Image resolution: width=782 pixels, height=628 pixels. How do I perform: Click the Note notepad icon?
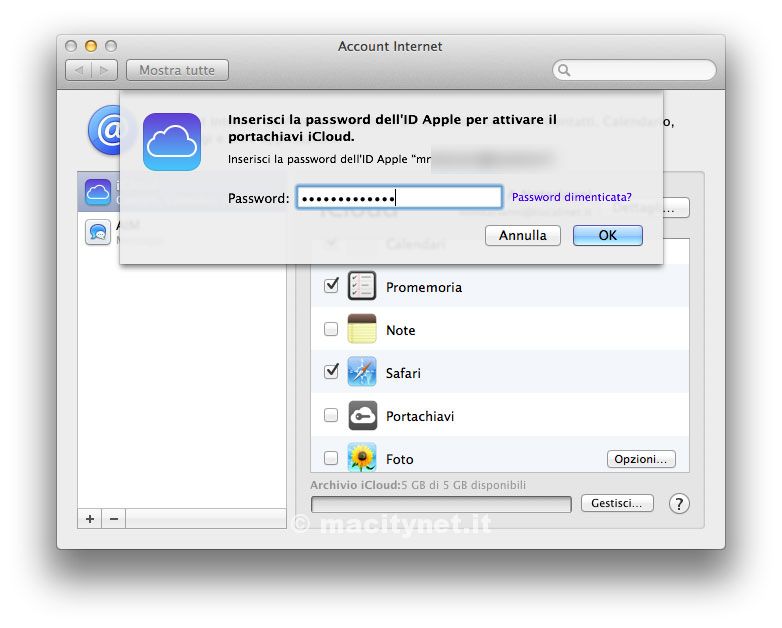click(x=362, y=329)
